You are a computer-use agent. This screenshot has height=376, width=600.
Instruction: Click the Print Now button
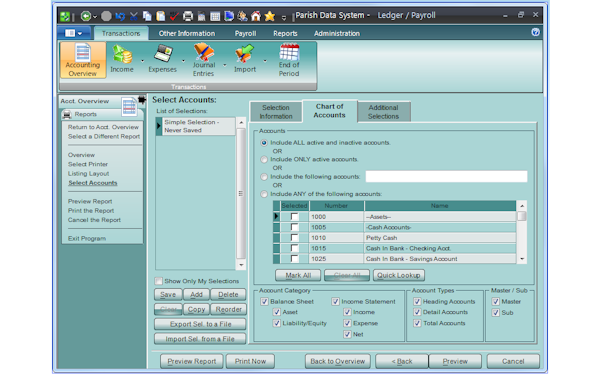(250, 361)
